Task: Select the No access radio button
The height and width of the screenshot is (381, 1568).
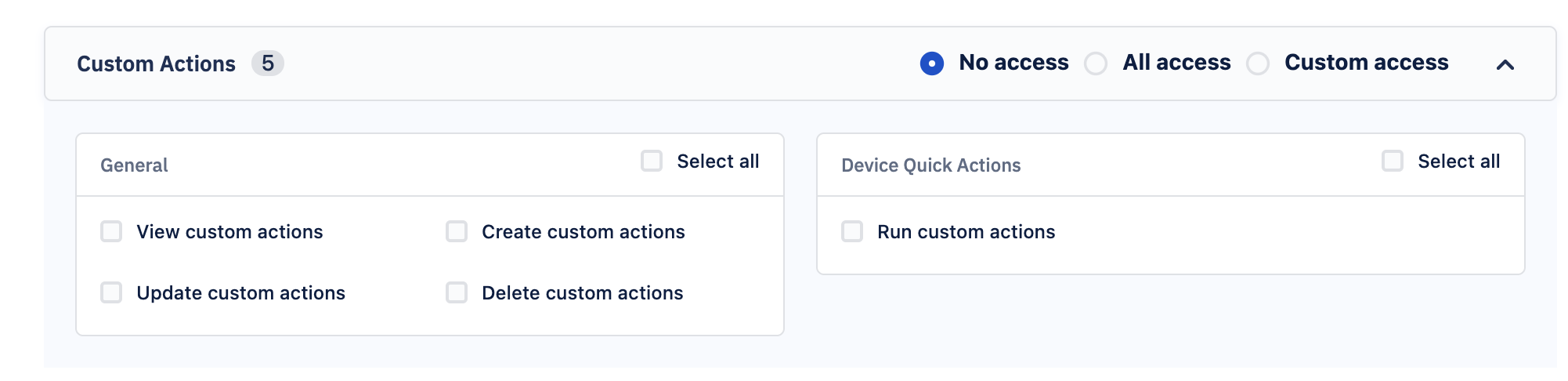Action: 931,63
